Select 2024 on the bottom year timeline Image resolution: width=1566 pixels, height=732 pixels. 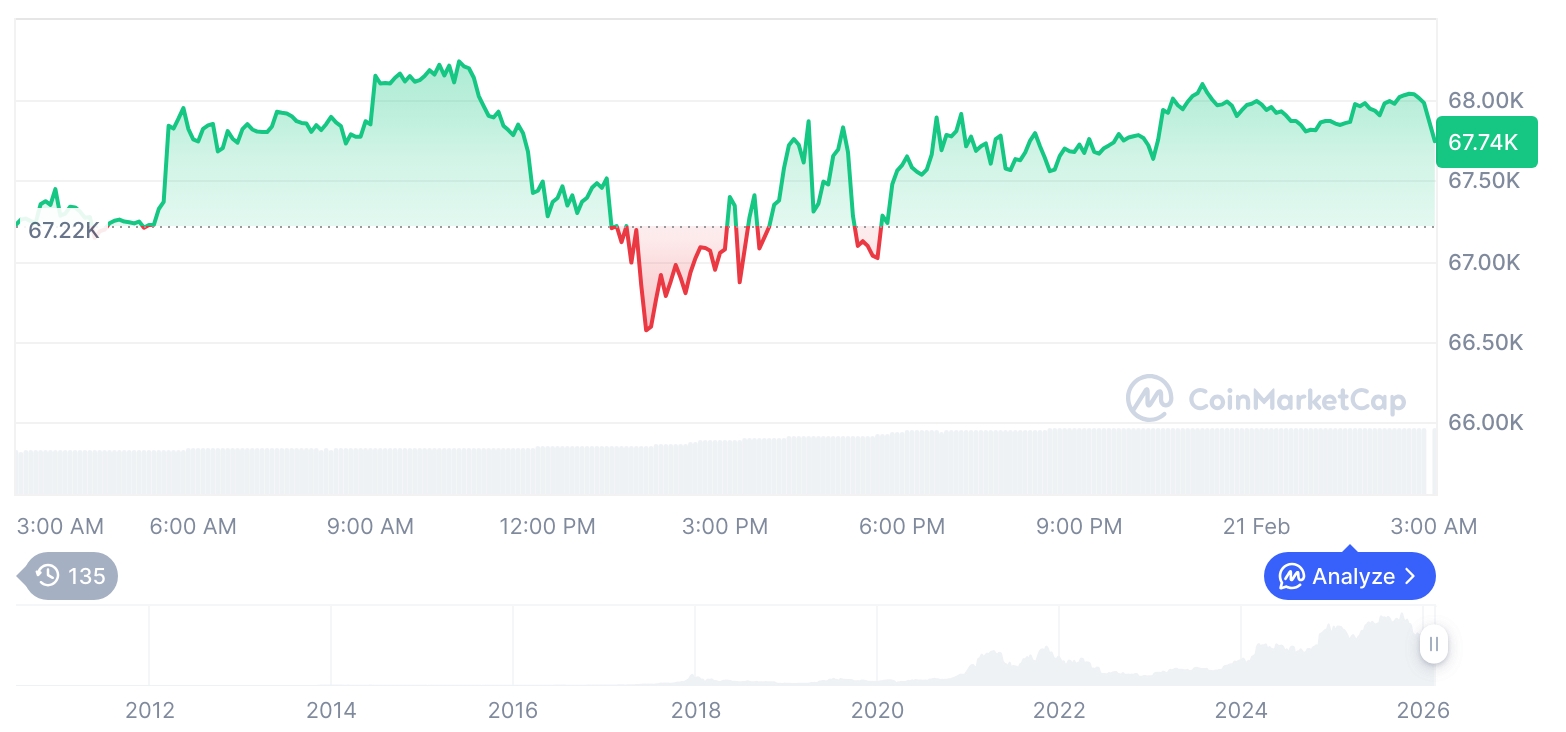coord(1241,711)
